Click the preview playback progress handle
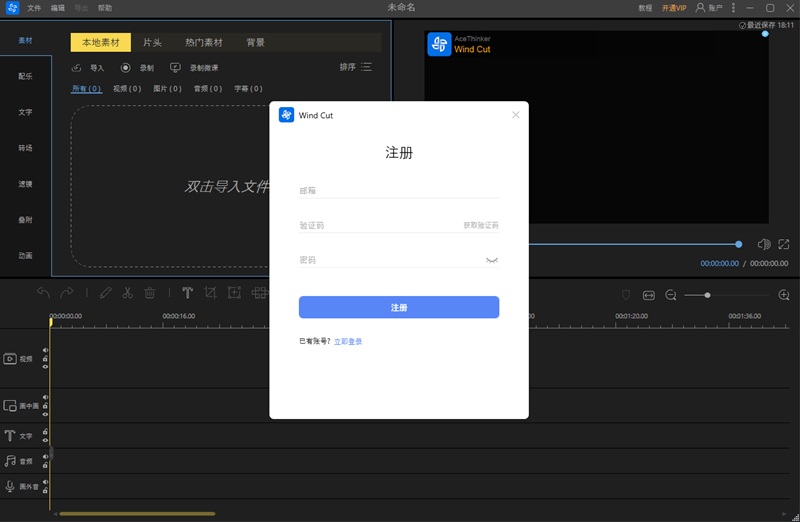 pos(739,244)
